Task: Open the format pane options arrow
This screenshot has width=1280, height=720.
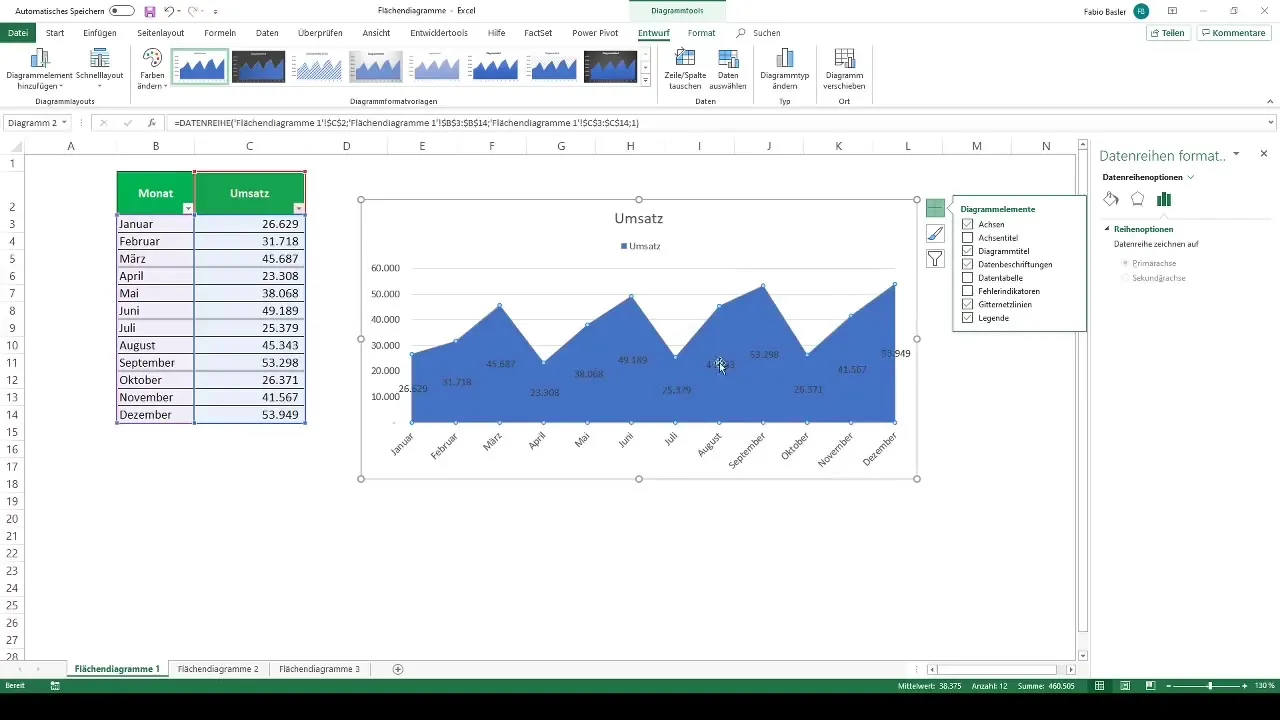Action: click(x=1237, y=154)
